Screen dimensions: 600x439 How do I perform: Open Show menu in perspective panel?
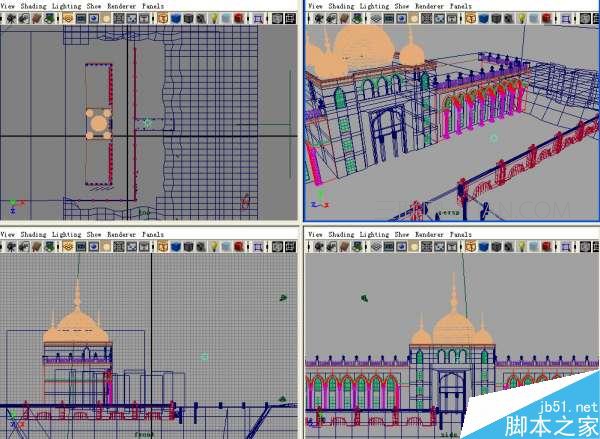coord(402,6)
